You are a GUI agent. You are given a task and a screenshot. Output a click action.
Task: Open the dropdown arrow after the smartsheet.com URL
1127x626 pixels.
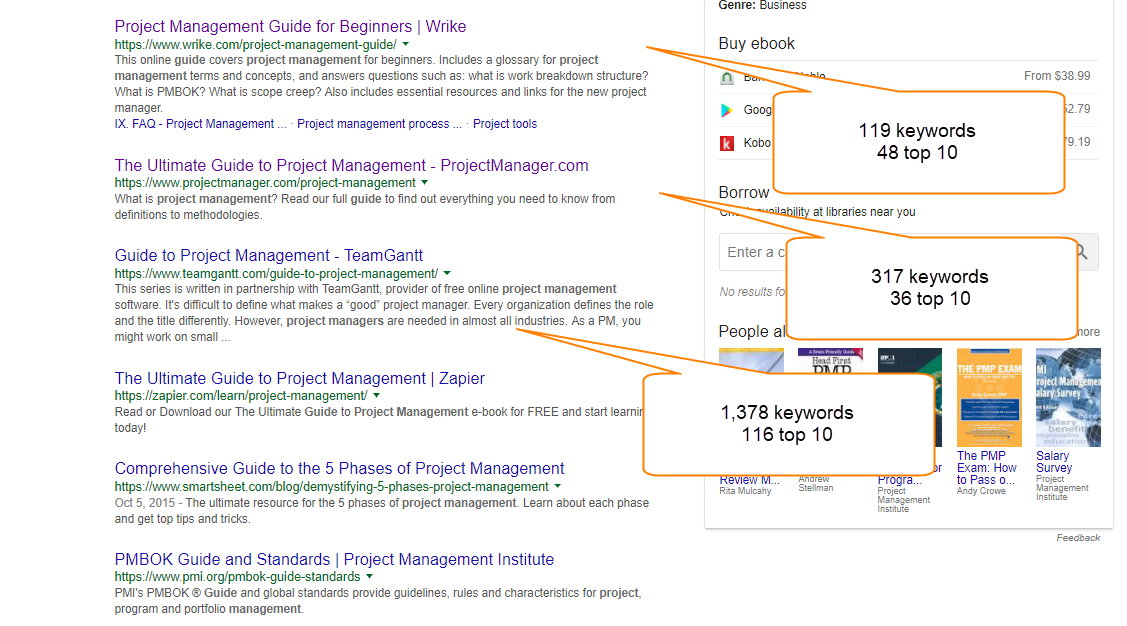coord(558,487)
